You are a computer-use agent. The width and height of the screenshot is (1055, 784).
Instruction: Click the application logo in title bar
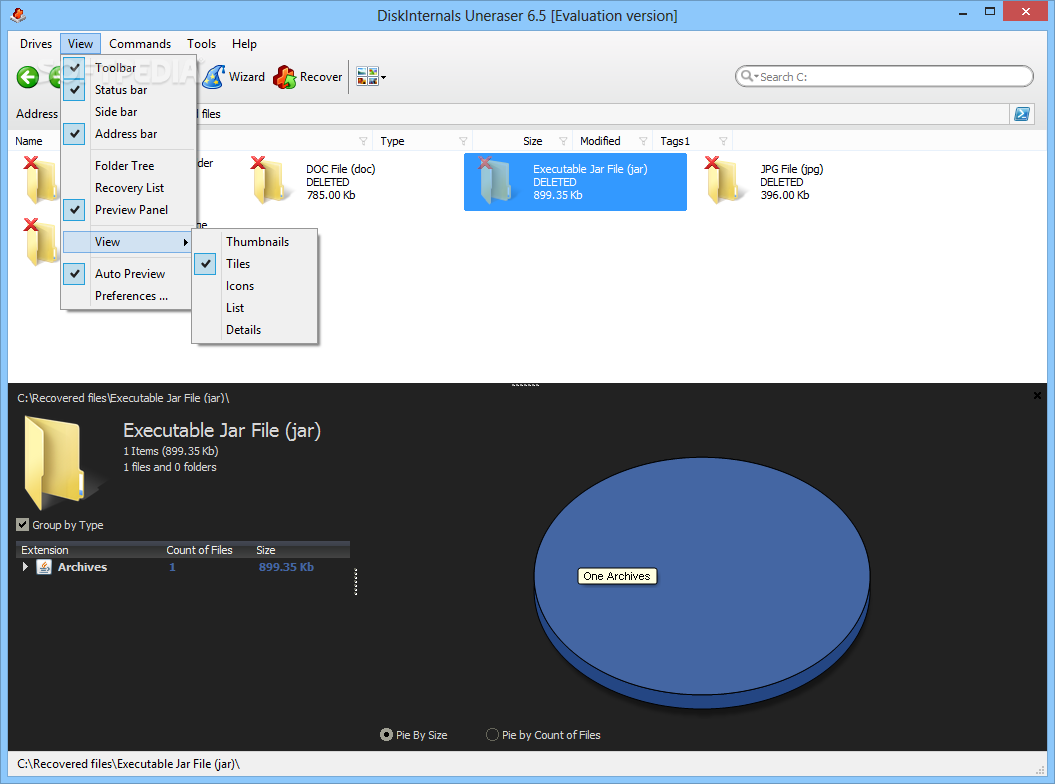click(18, 14)
